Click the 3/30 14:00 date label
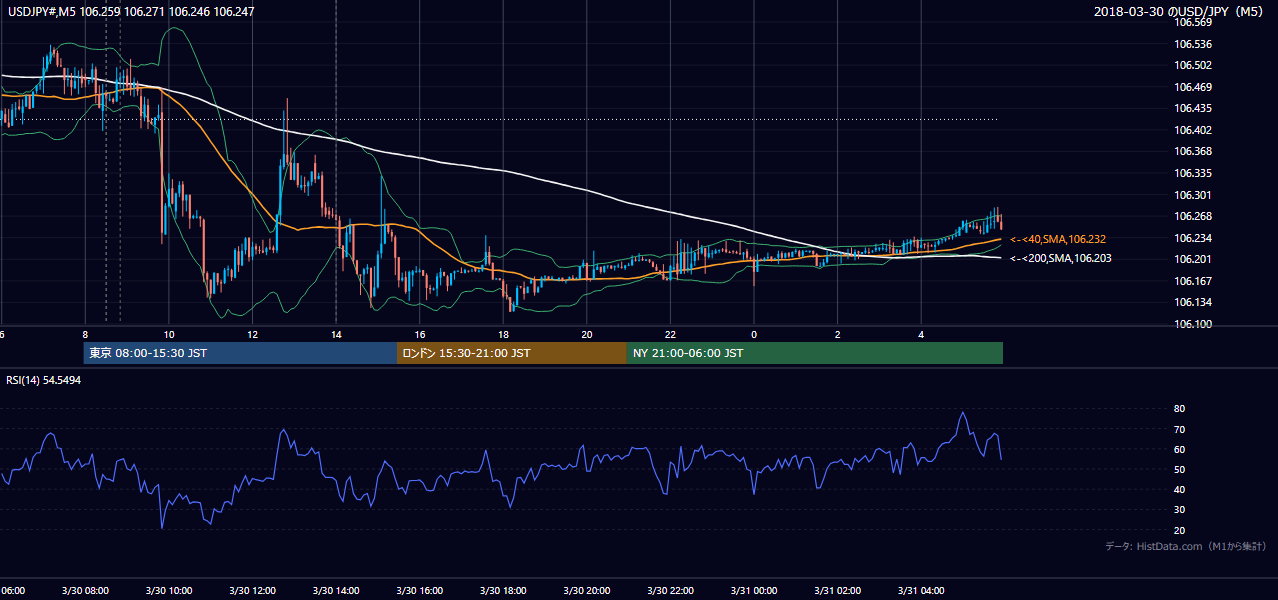Image resolution: width=1278 pixels, height=600 pixels. pos(335,591)
